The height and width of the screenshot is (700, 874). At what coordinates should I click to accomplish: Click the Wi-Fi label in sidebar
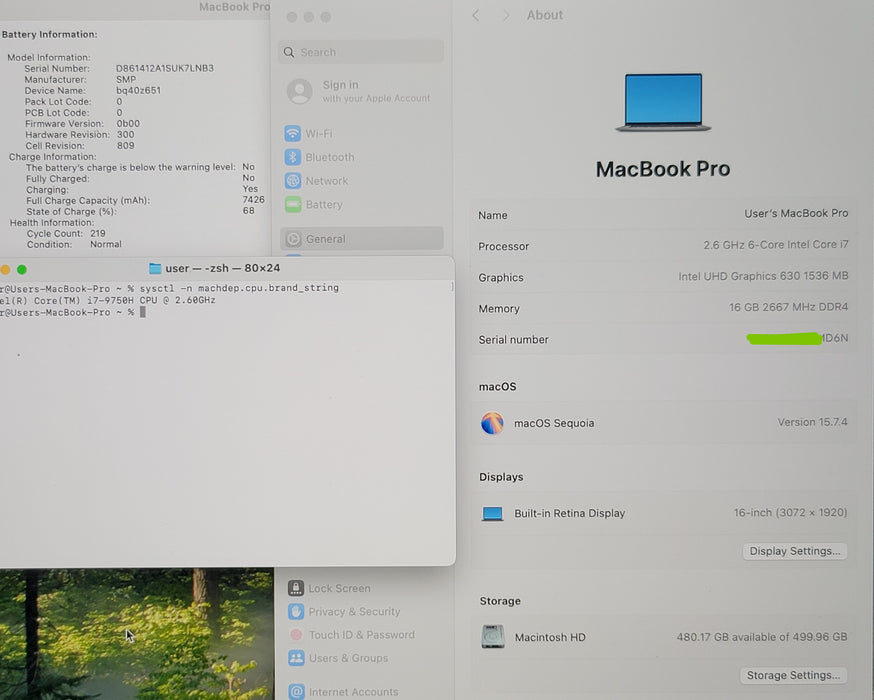tap(319, 134)
